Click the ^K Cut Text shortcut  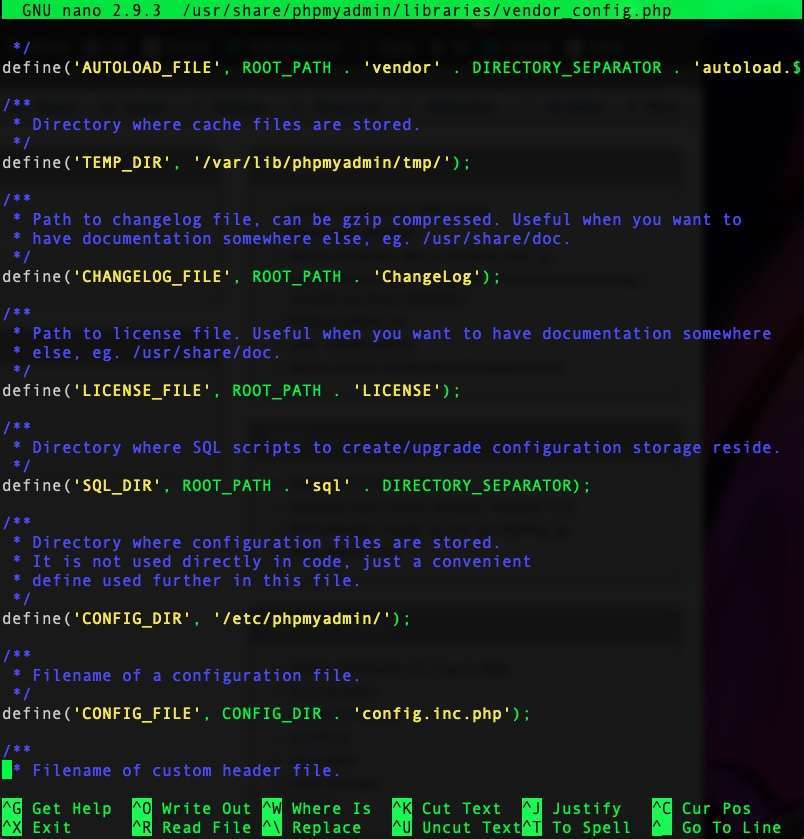[x=447, y=808]
